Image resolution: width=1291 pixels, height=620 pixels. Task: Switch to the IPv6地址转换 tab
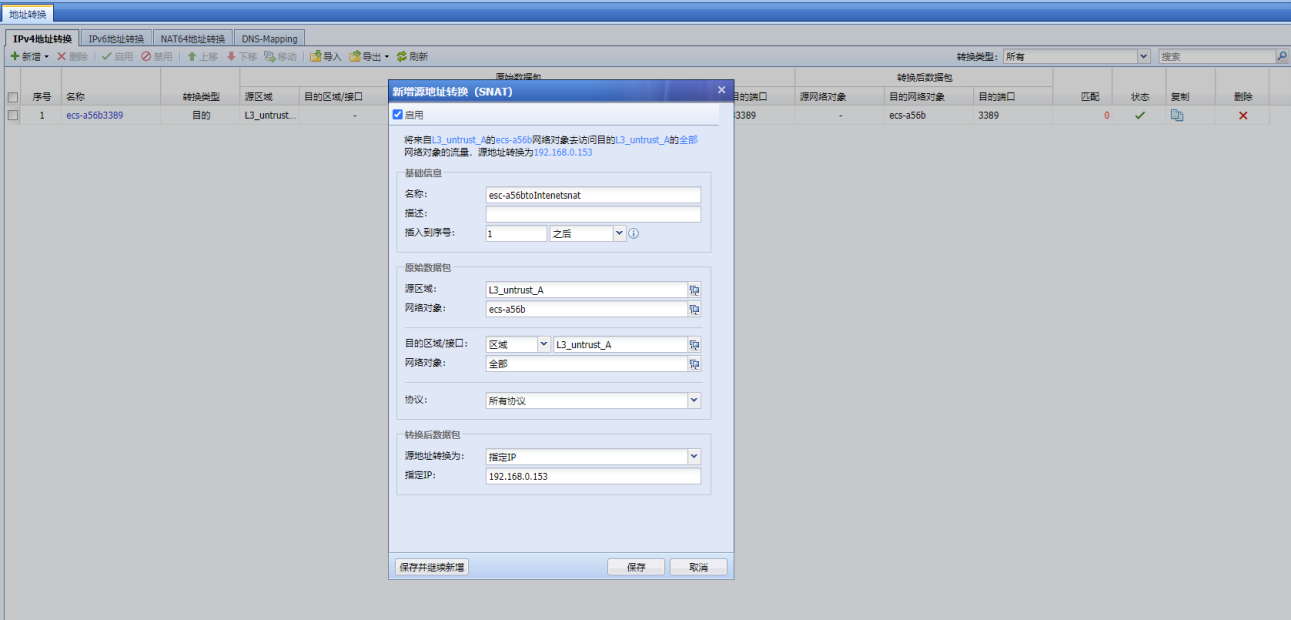pyautogui.click(x=116, y=39)
